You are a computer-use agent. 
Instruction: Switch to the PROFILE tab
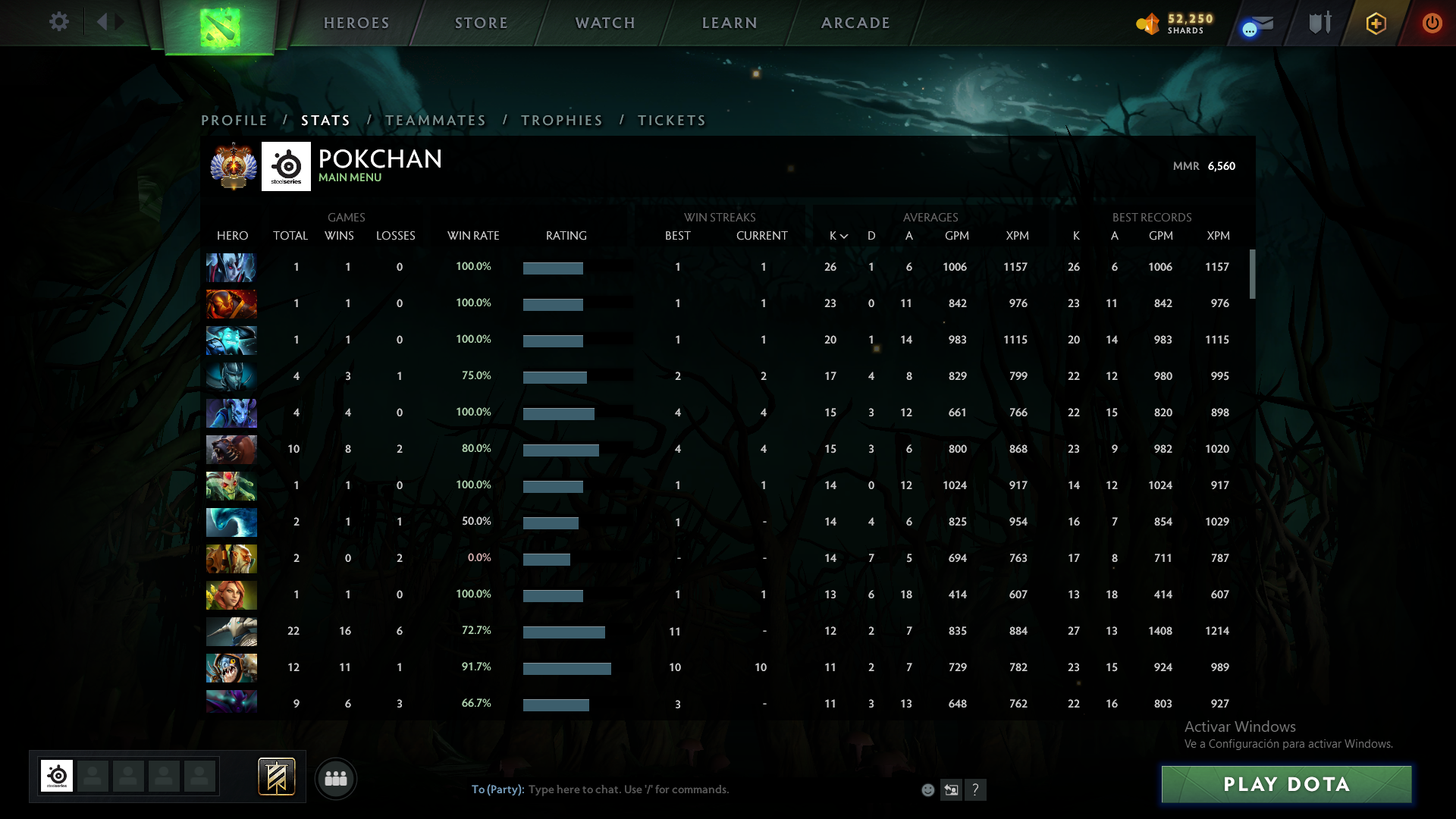234,121
